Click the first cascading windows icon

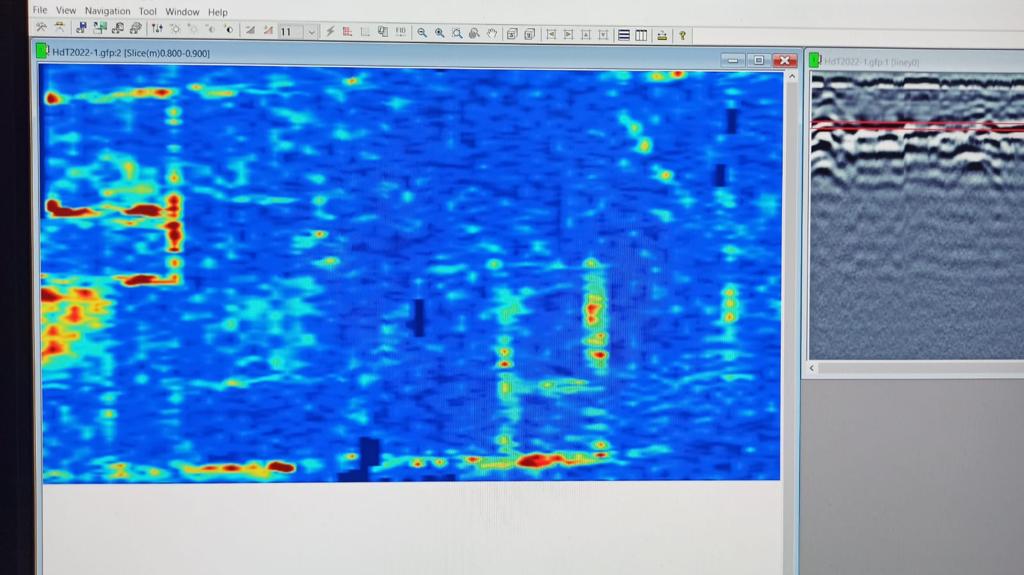coord(512,34)
